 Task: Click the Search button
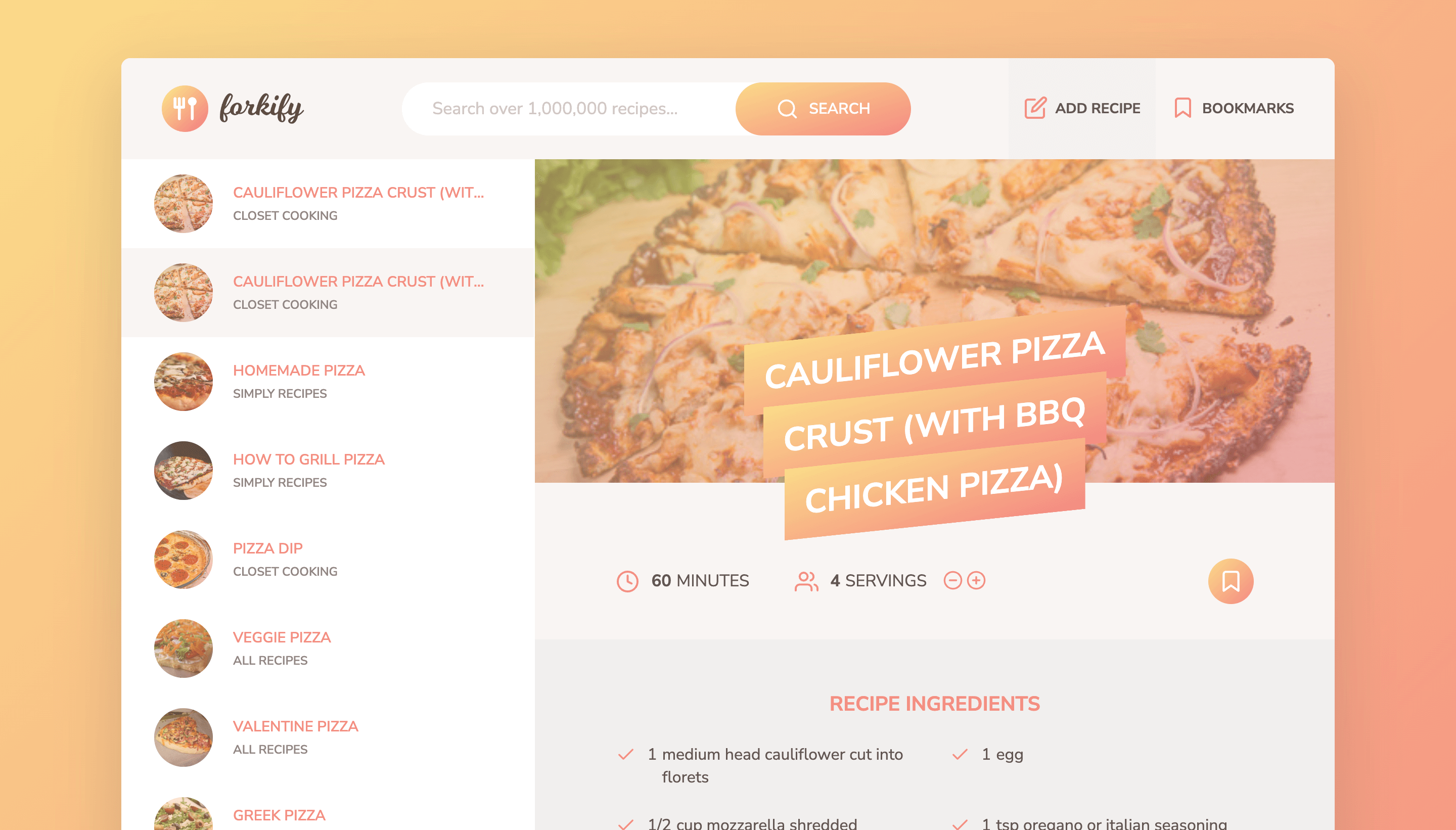pos(823,108)
